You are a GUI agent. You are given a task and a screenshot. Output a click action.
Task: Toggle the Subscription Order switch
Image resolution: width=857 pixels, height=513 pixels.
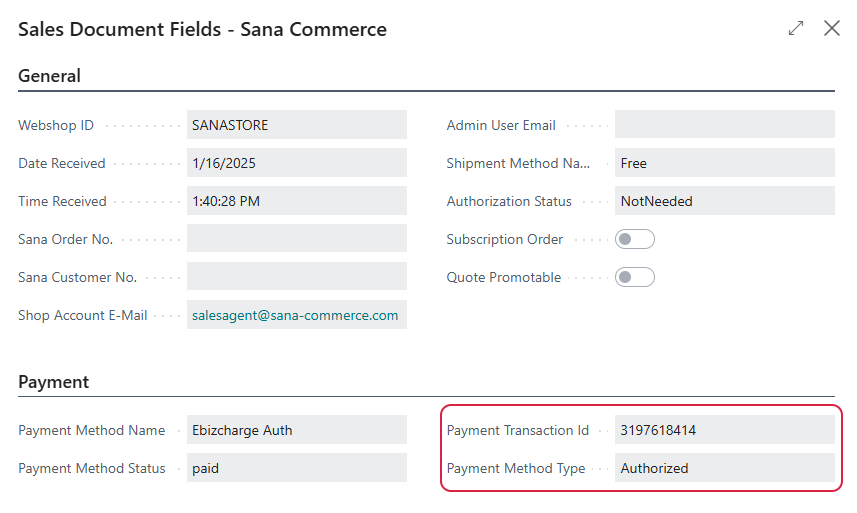(x=635, y=239)
